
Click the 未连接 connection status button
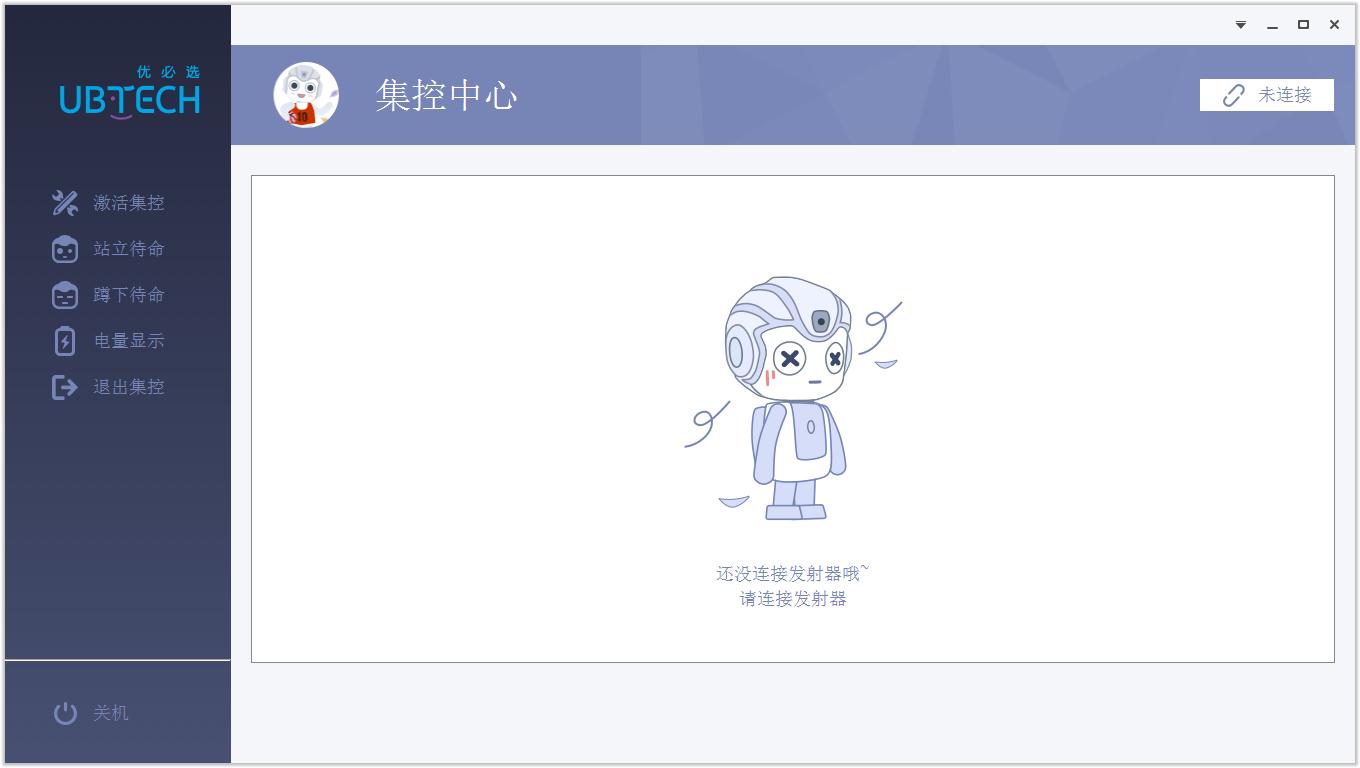click(1267, 95)
